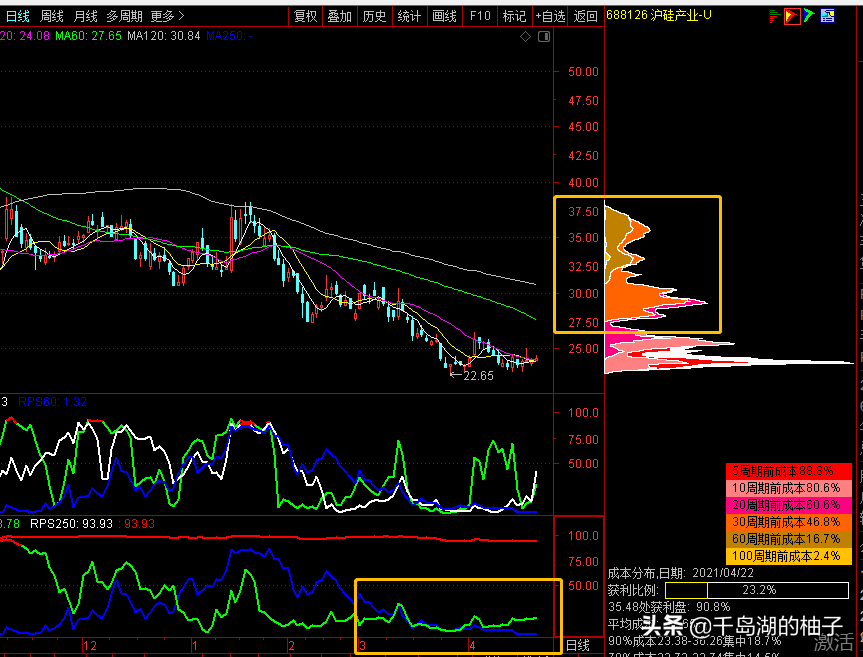Click the 45.00 price axis label
The width and height of the screenshot is (863, 657).
tap(583, 127)
